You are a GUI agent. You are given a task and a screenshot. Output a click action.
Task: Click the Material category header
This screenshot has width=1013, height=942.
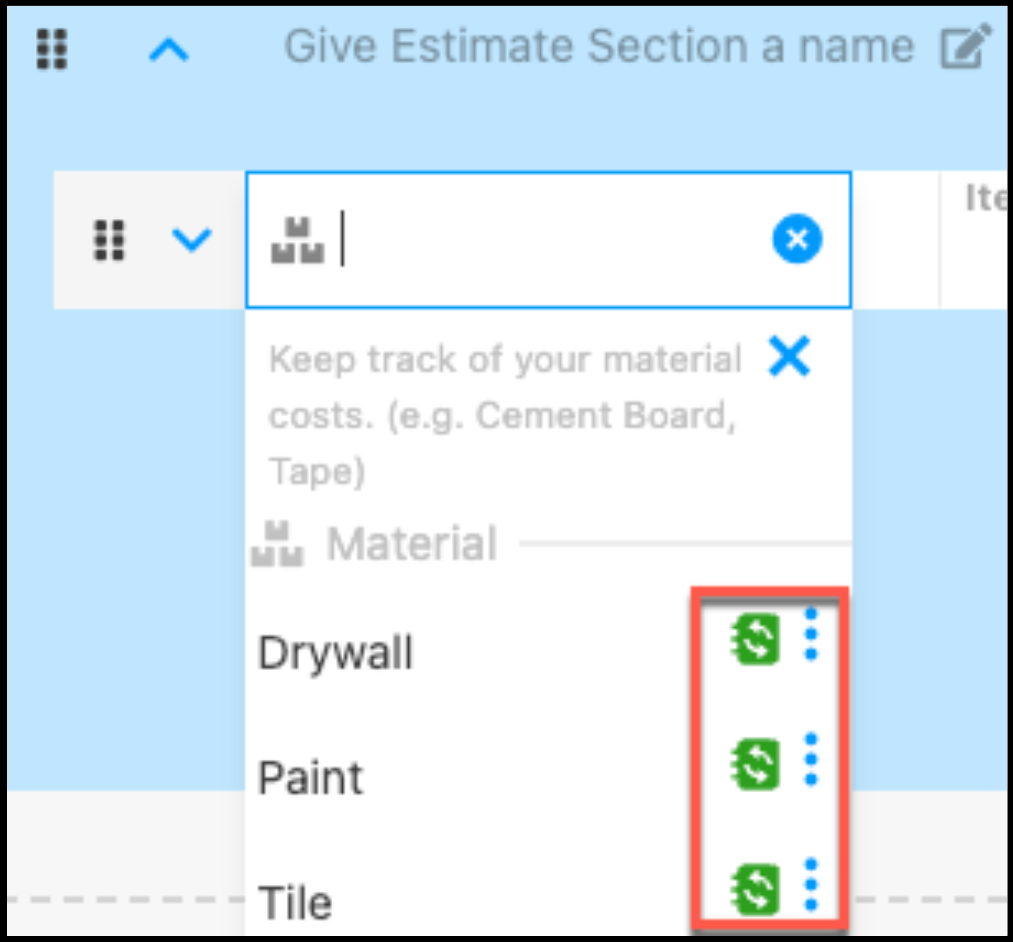tap(411, 545)
